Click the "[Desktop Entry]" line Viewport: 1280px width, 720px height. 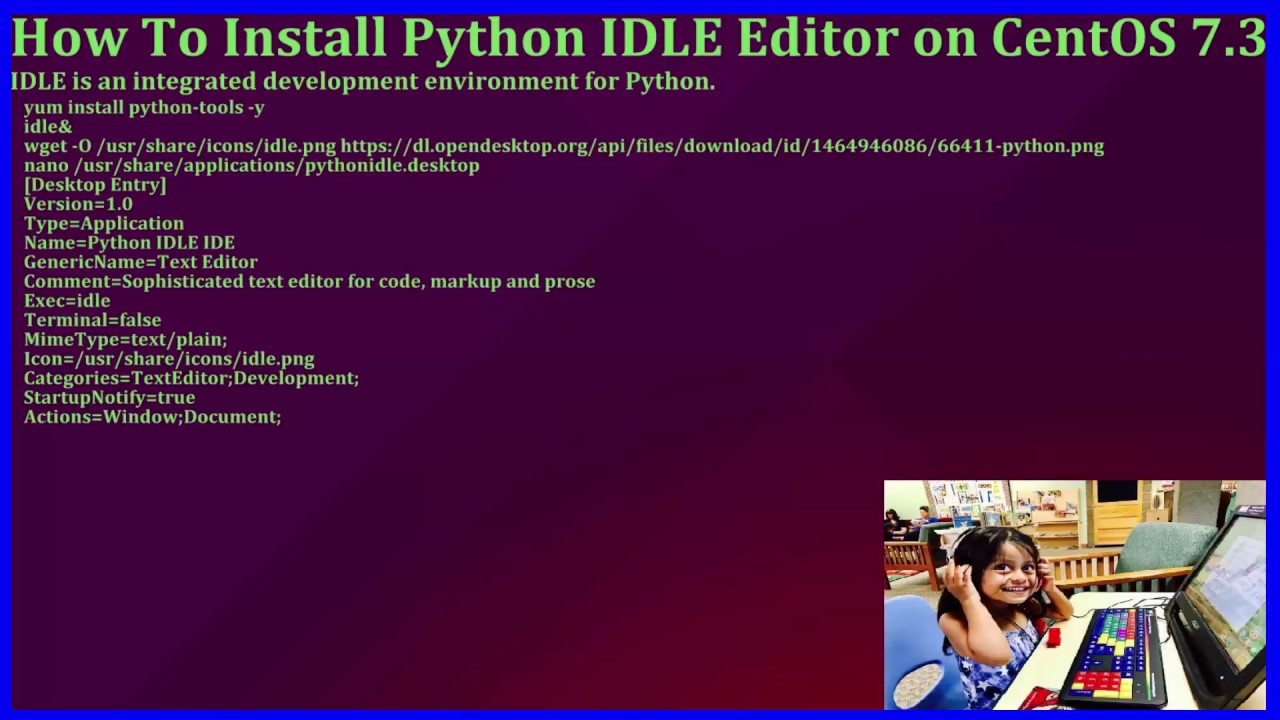95,185
